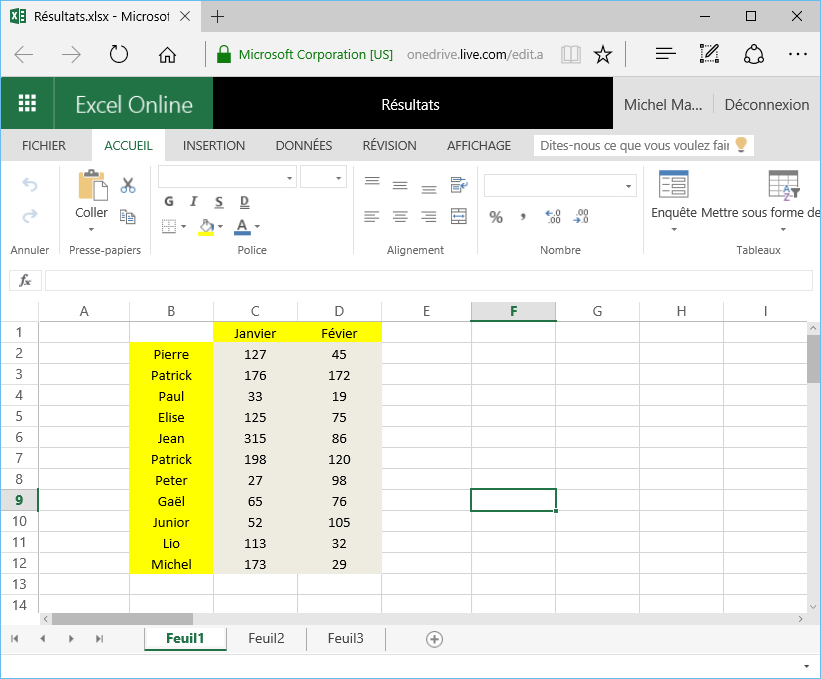Click the Cut scissors icon

point(128,185)
